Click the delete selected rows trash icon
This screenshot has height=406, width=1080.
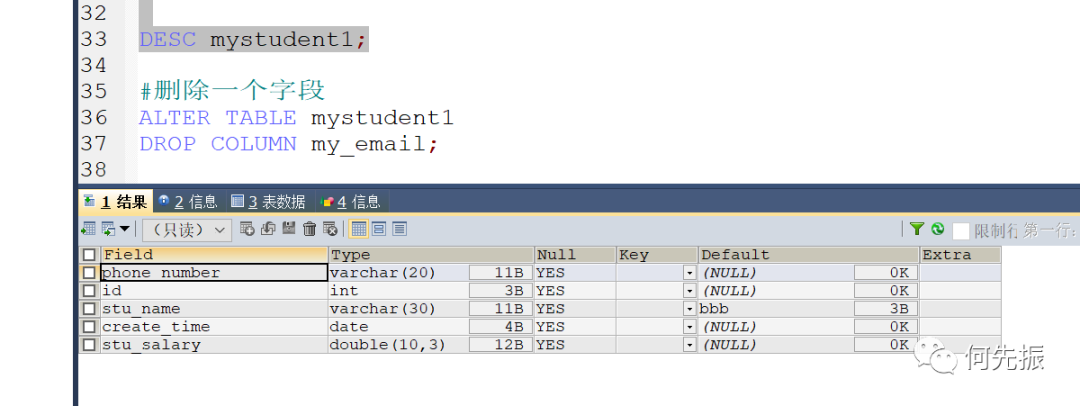coord(310,229)
